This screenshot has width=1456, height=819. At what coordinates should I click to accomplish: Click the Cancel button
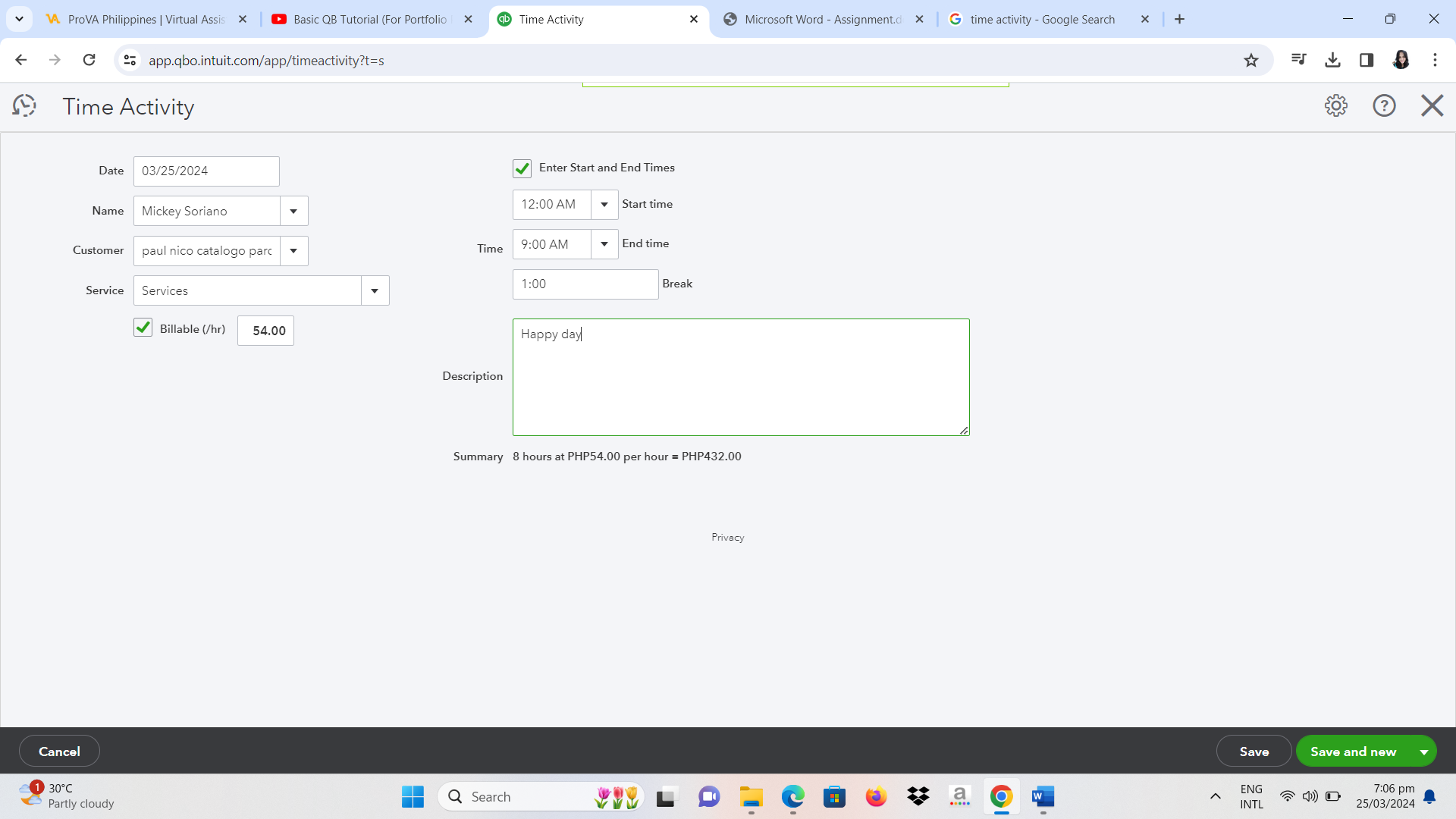click(x=59, y=752)
